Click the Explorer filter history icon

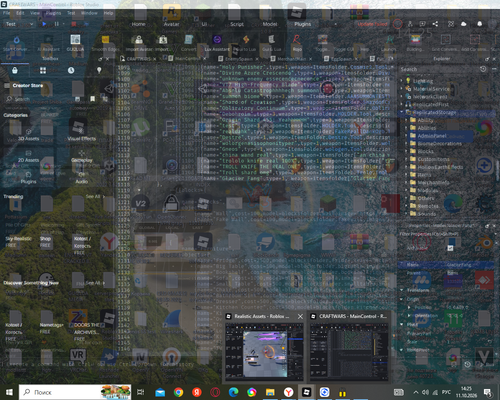[483, 69]
